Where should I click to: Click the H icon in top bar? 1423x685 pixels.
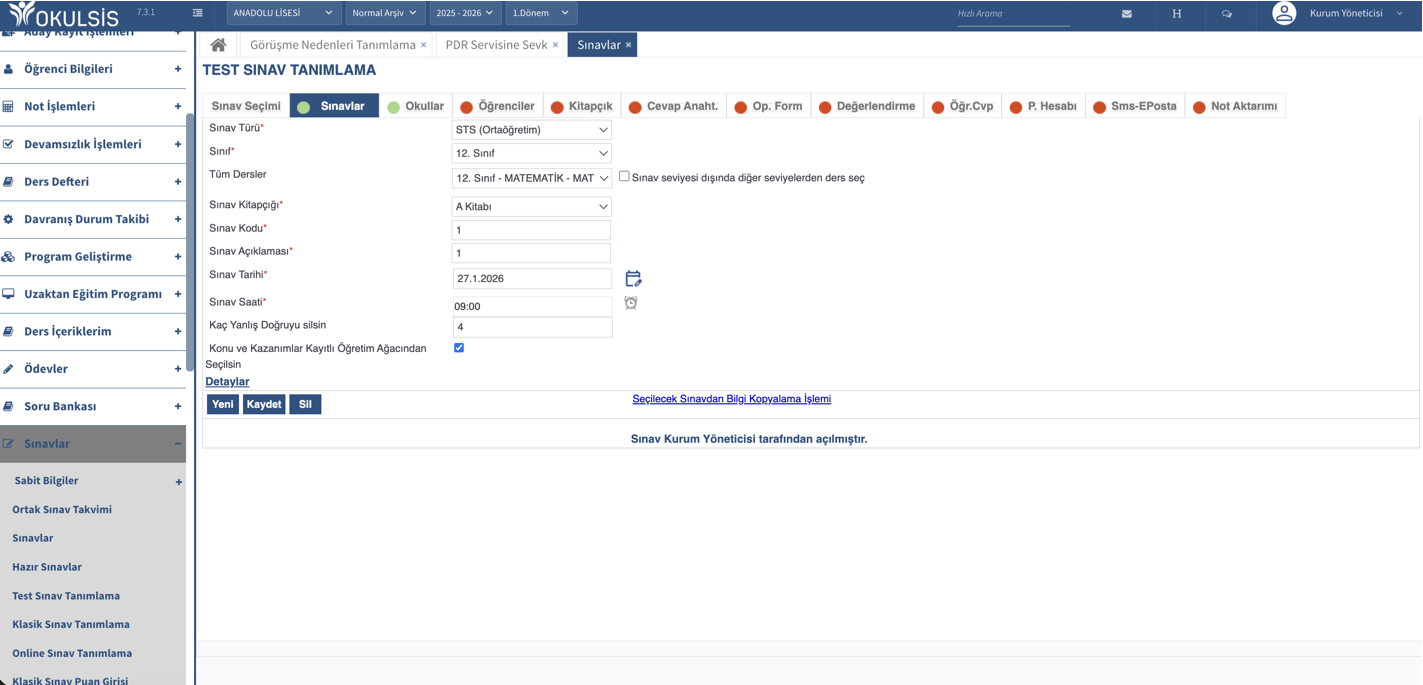(1177, 14)
